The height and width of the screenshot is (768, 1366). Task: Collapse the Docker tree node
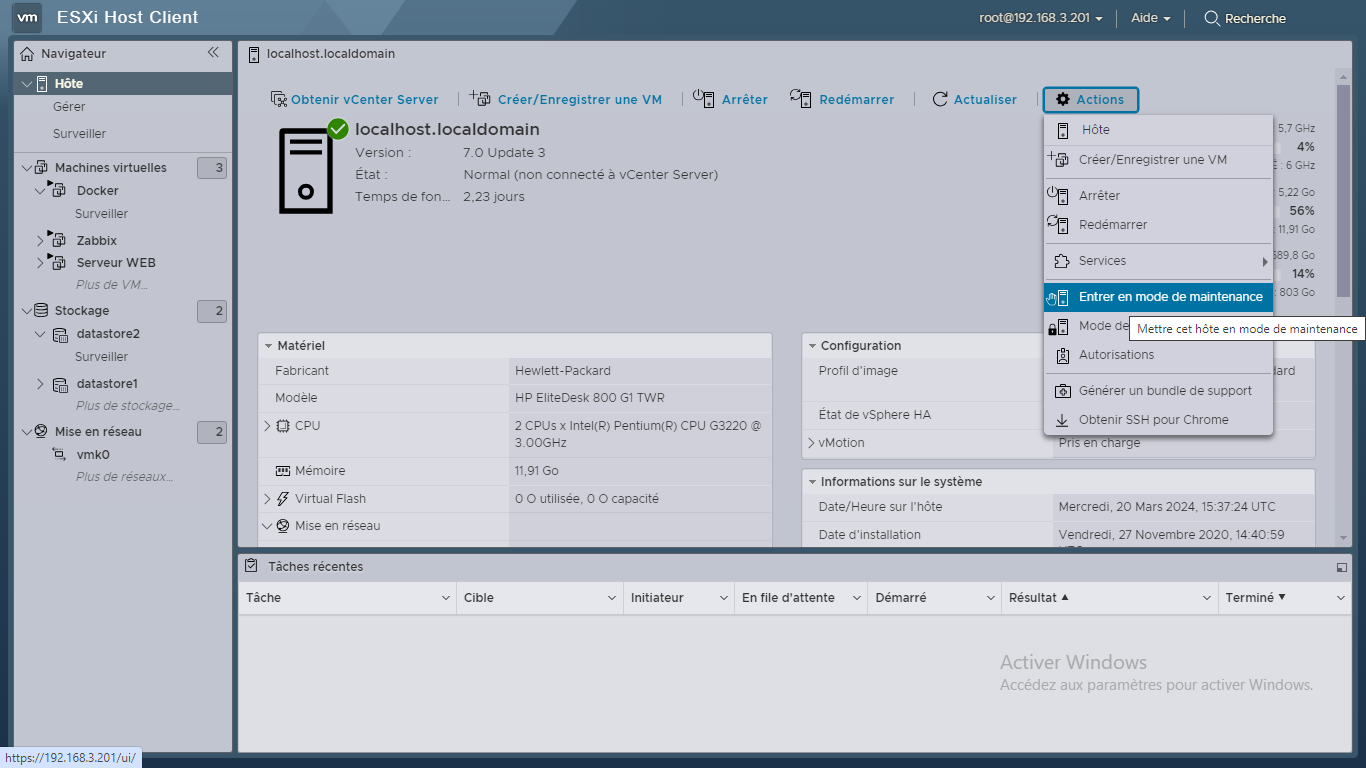pyautogui.click(x=41, y=190)
